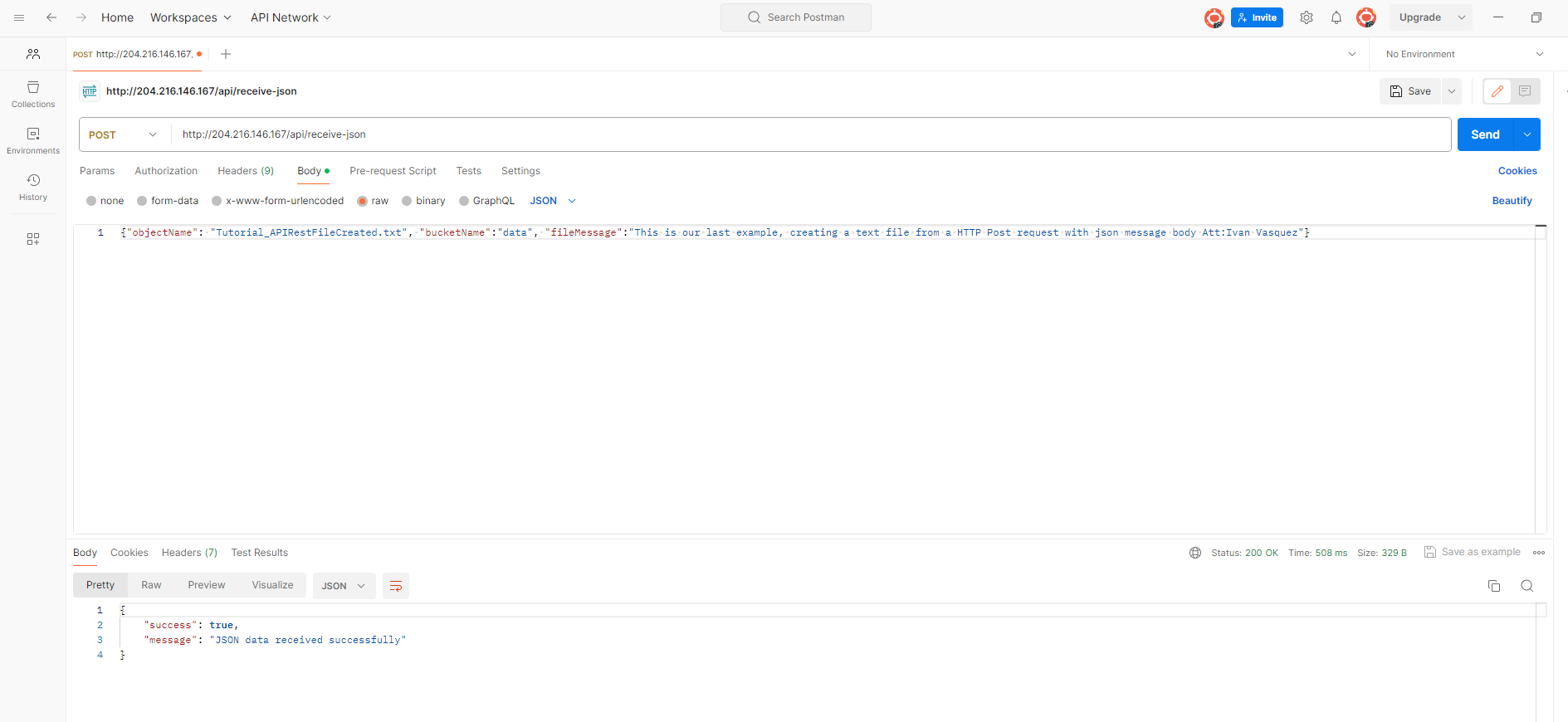Open the Send options arrow
This screenshot has height=722, width=1568.
tap(1527, 134)
